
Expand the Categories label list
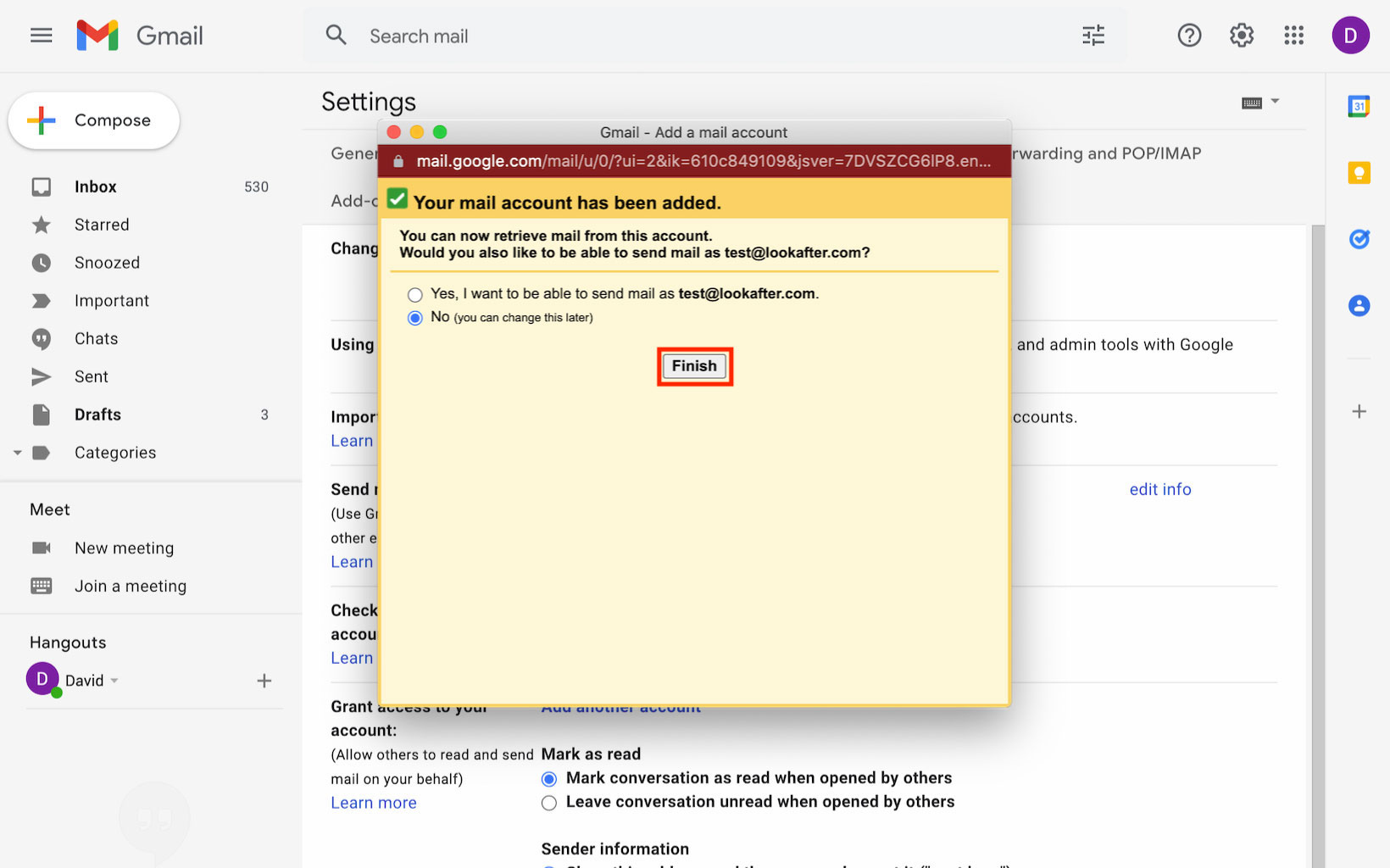click(x=17, y=453)
